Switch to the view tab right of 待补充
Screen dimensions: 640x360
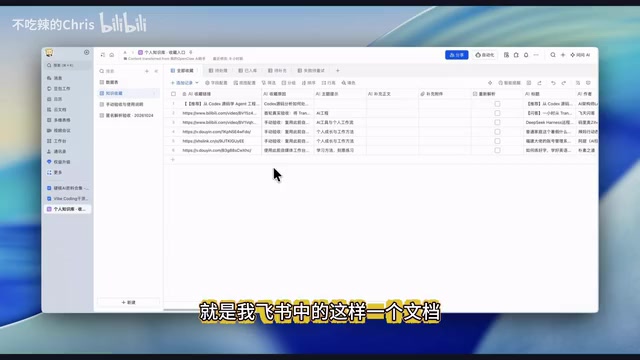coord(311,71)
